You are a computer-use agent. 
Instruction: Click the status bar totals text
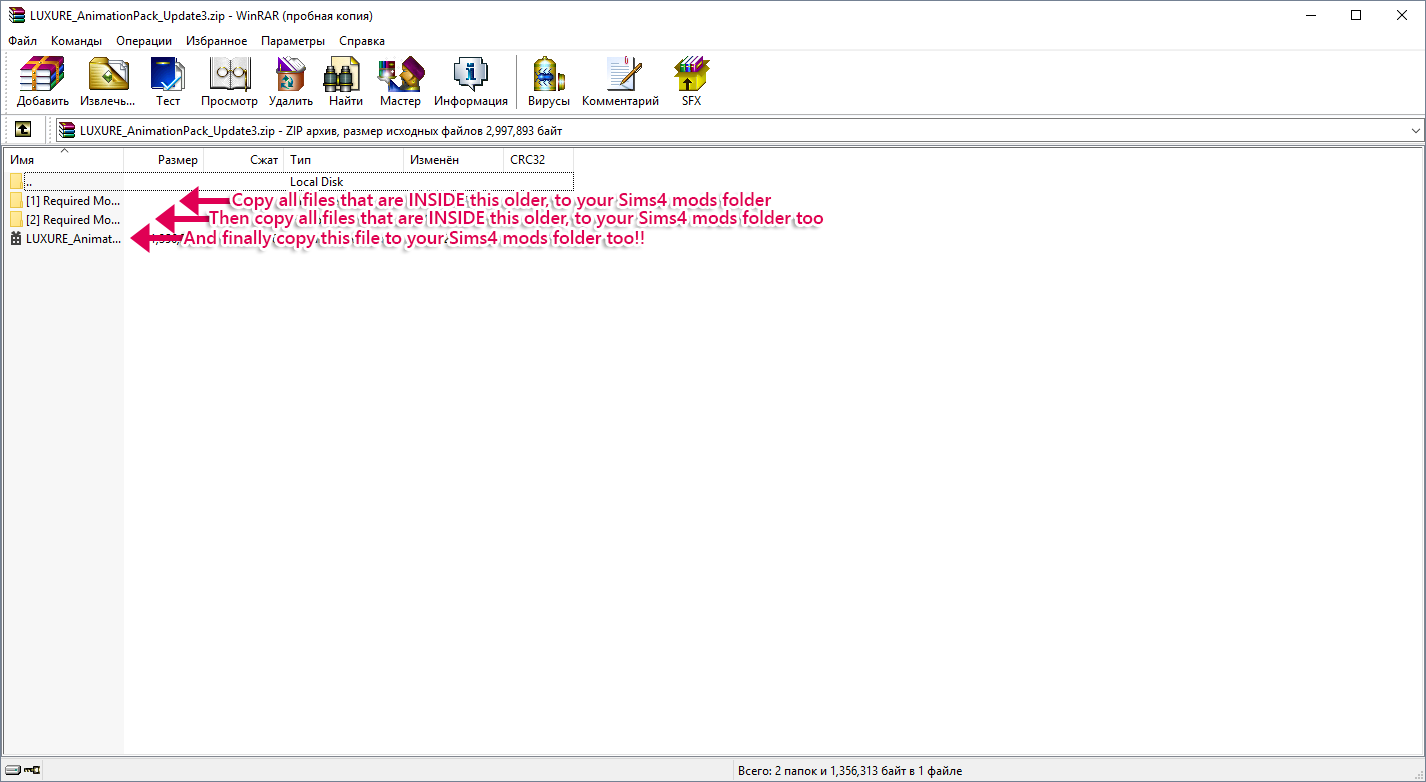pos(850,770)
